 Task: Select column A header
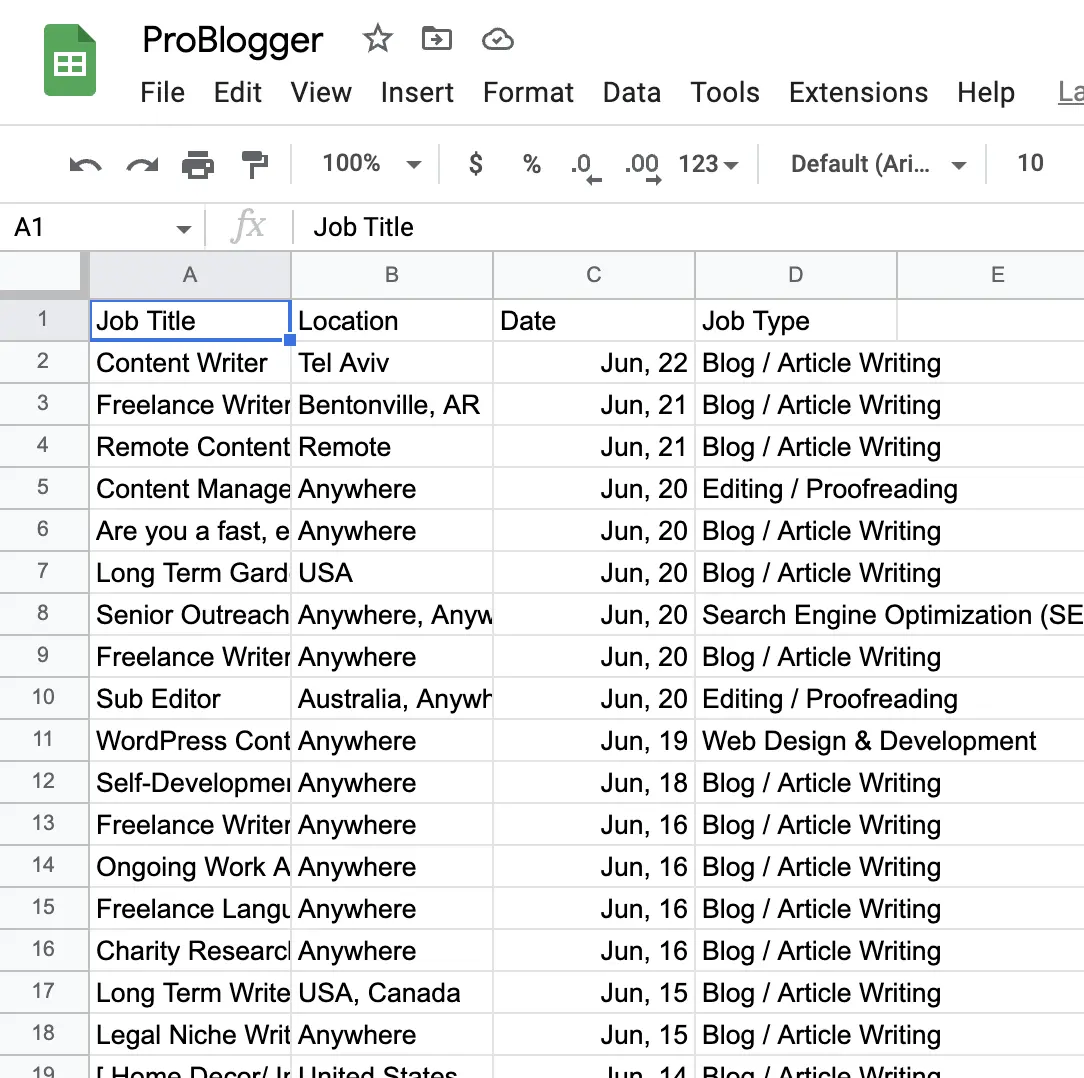(190, 275)
